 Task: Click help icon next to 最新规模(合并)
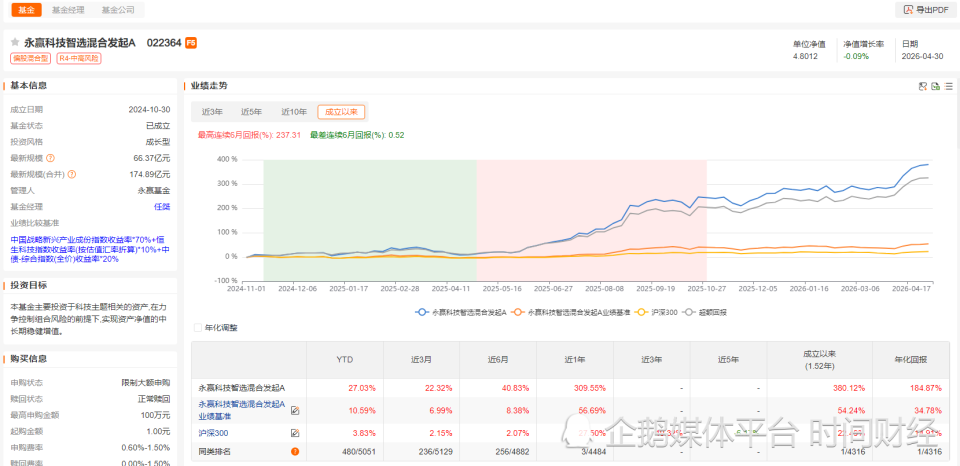pyautogui.click(x=72, y=174)
